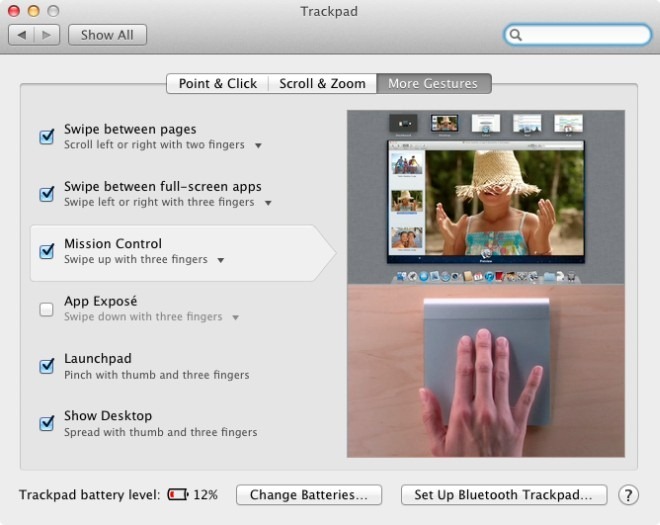
Task: Click the trackpad hand demonstration video
Action: [486, 371]
